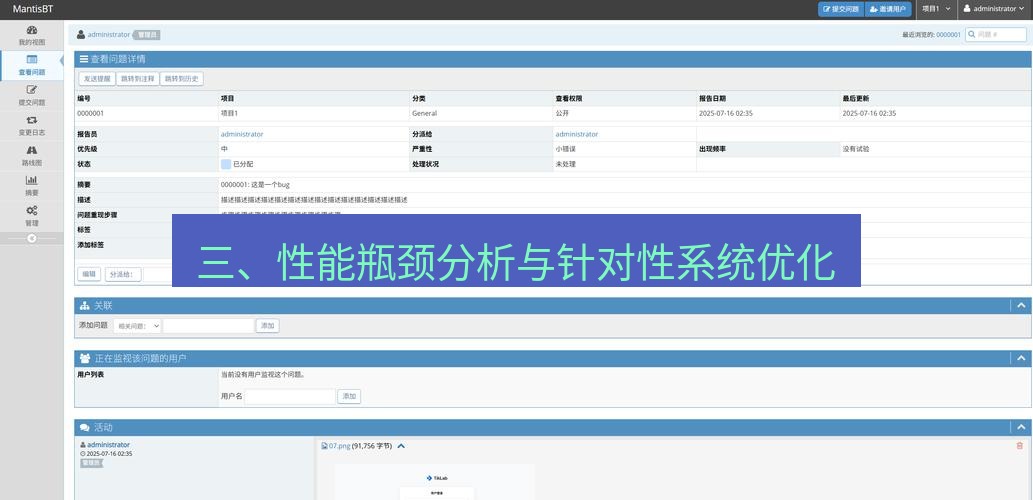Open the 相关问题 relationship type dropdown
Image resolution: width=1033 pixels, height=500 pixels.
click(x=137, y=325)
